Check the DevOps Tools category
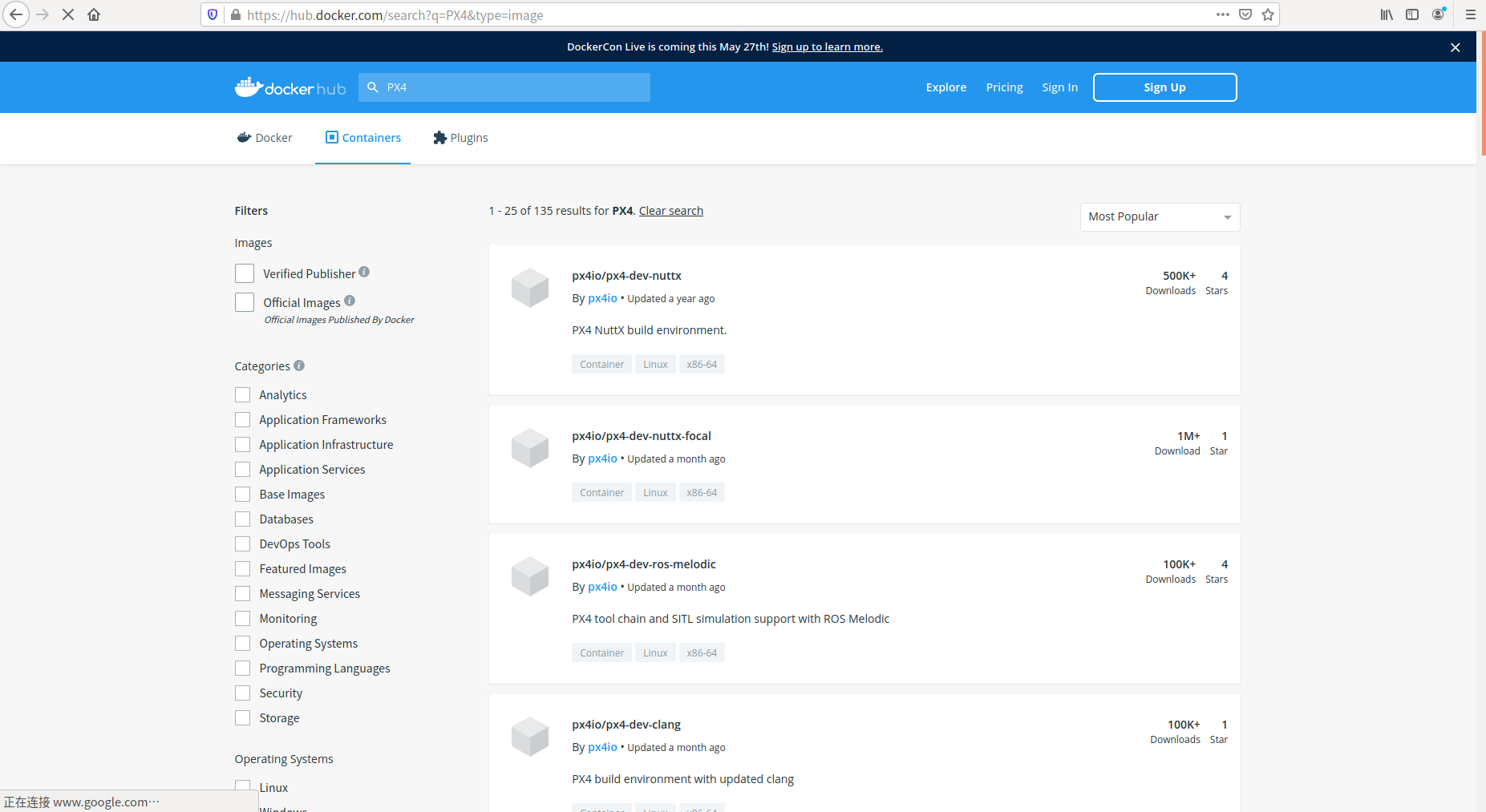The height and width of the screenshot is (812, 1486). (x=242, y=543)
